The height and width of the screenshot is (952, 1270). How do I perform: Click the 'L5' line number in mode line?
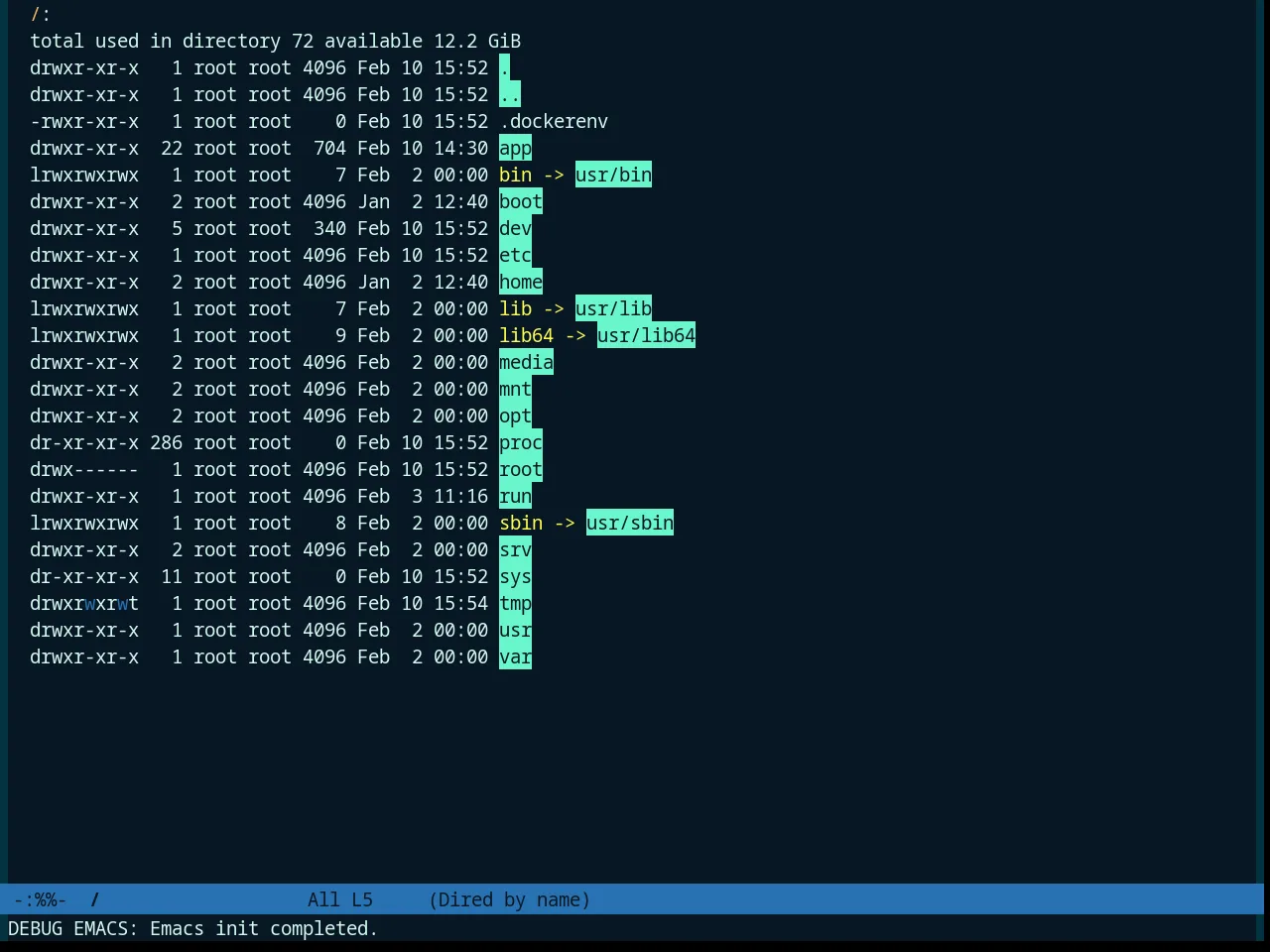362,900
